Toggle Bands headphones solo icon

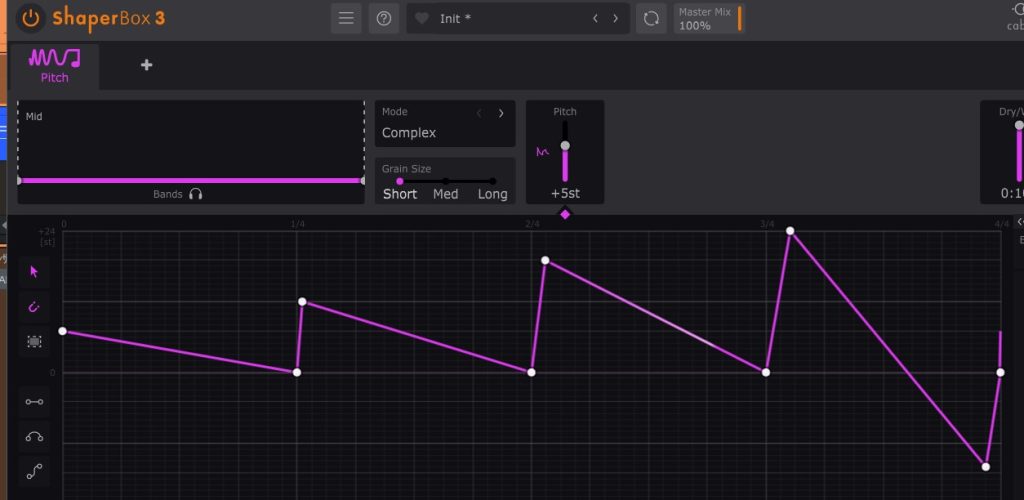pos(195,194)
